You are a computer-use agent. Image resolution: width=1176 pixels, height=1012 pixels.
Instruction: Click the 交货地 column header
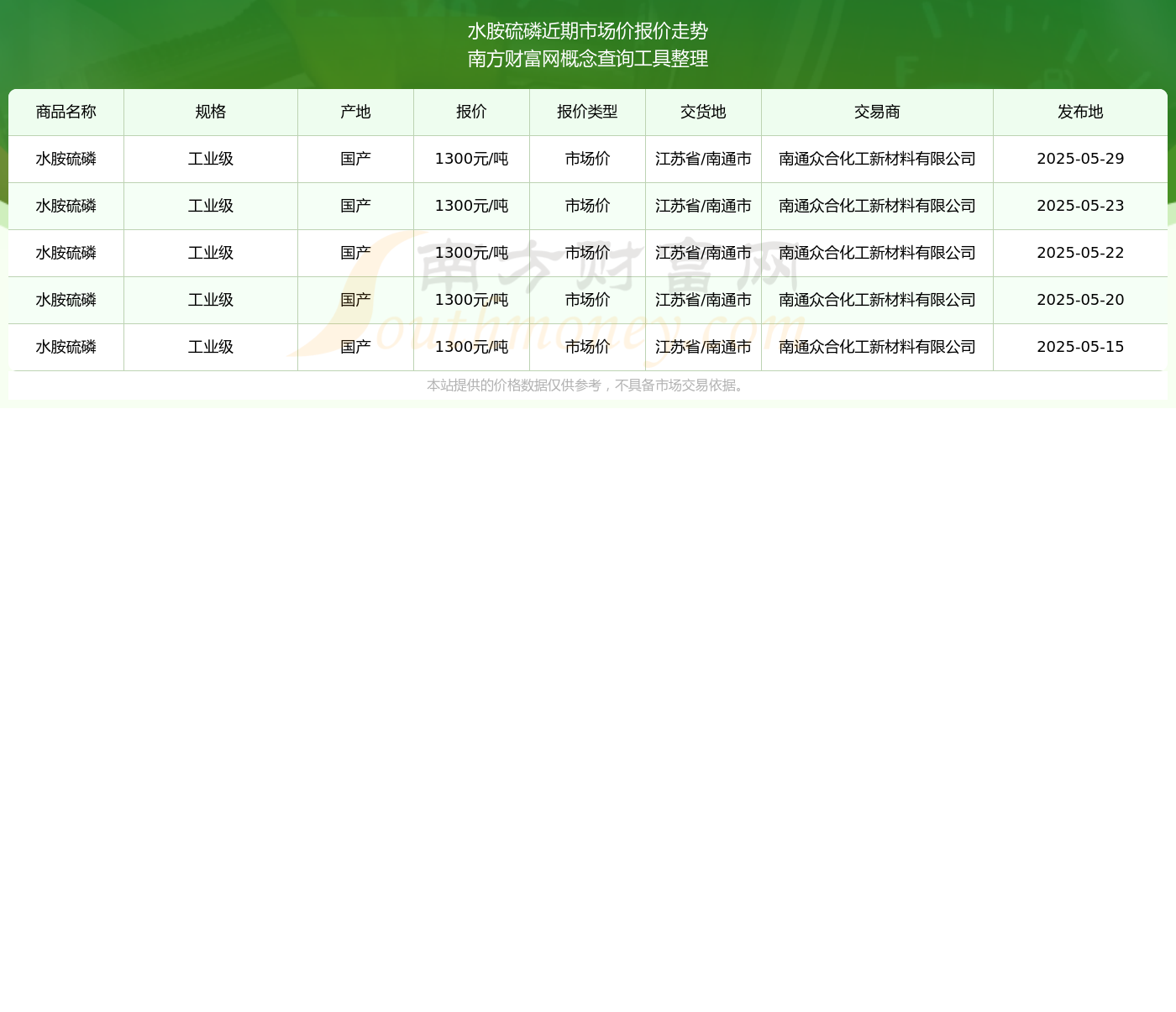pos(703,112)
